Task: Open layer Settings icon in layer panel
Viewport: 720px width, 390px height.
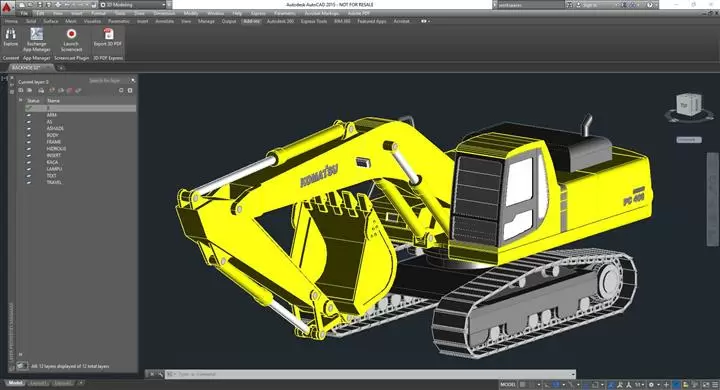Action: tap(130, 90)
